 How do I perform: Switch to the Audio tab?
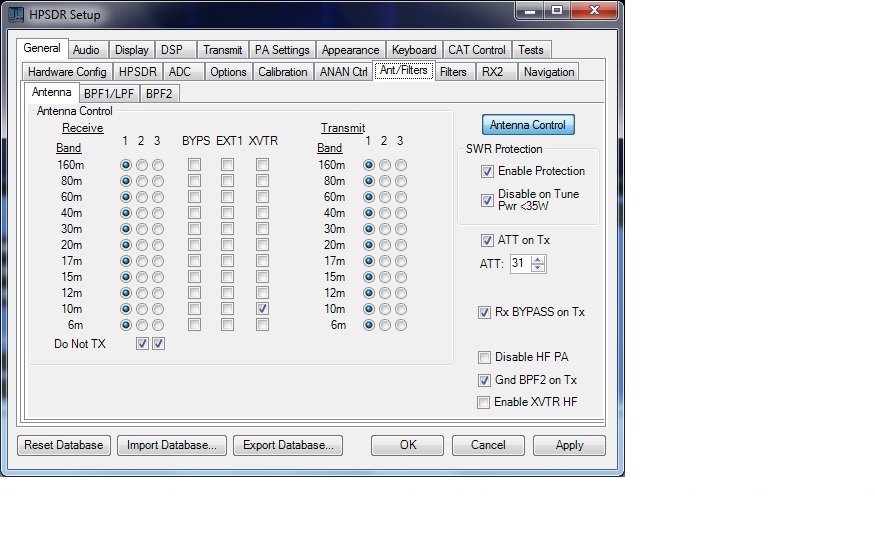[86, 50]
